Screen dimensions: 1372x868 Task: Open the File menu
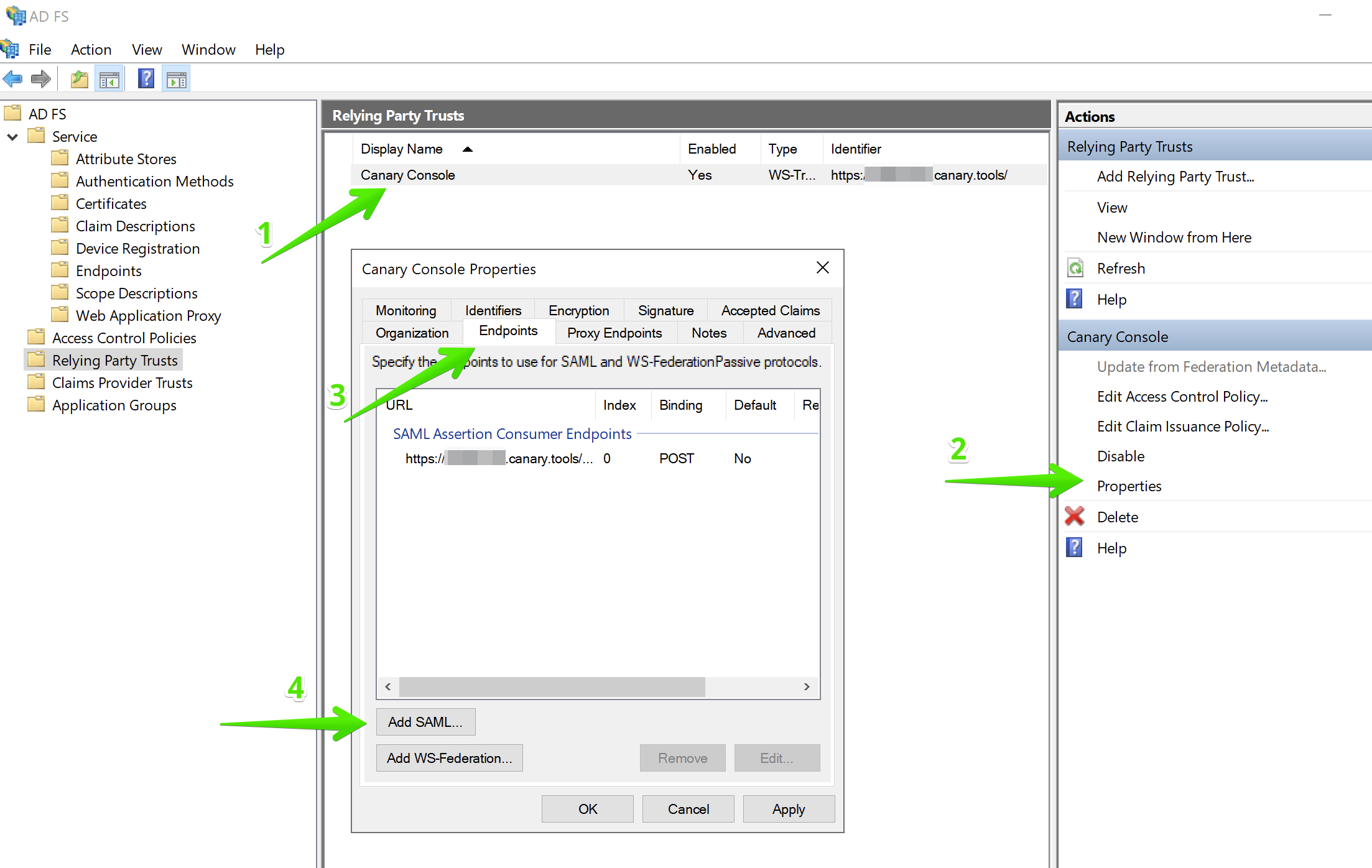(40, 49)
